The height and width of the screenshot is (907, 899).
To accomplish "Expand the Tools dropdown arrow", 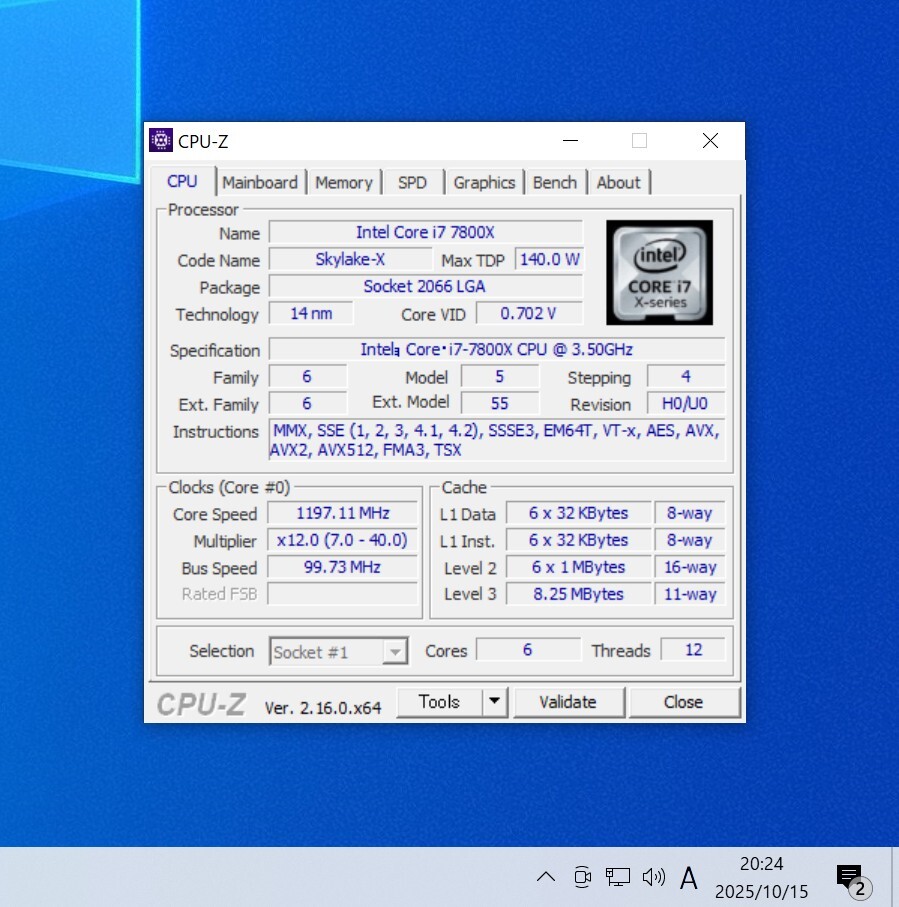I will point(495,702).
